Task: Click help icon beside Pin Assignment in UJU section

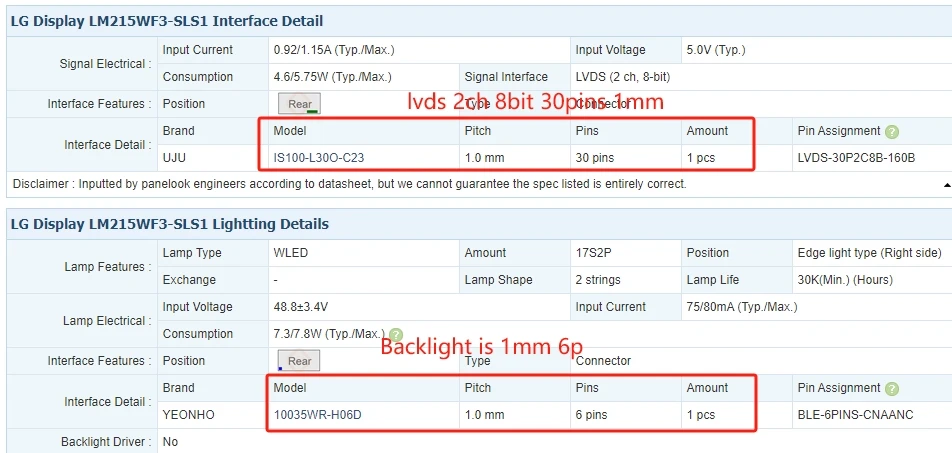Action: pyautogui.click(x=891, y=132)
